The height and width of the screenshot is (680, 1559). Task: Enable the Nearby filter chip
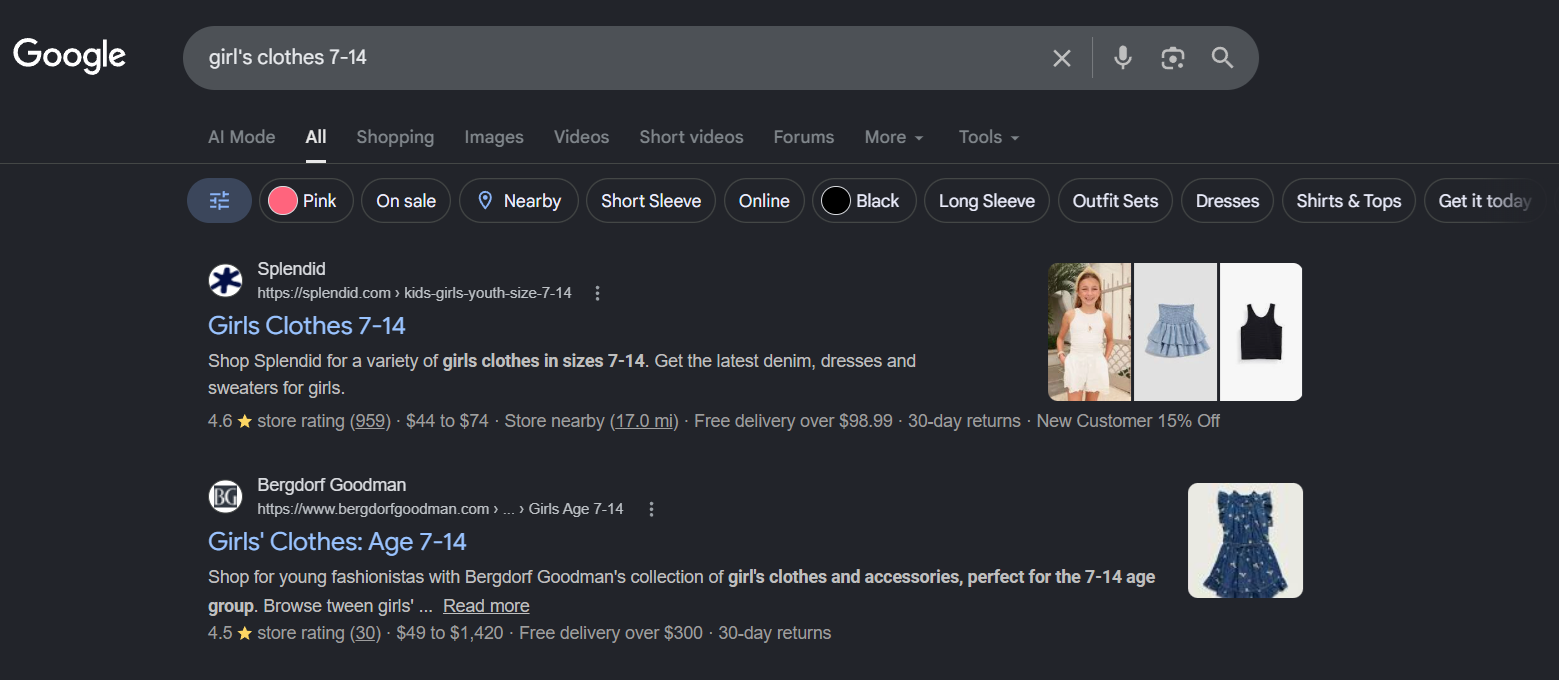(x=518, y=201)
